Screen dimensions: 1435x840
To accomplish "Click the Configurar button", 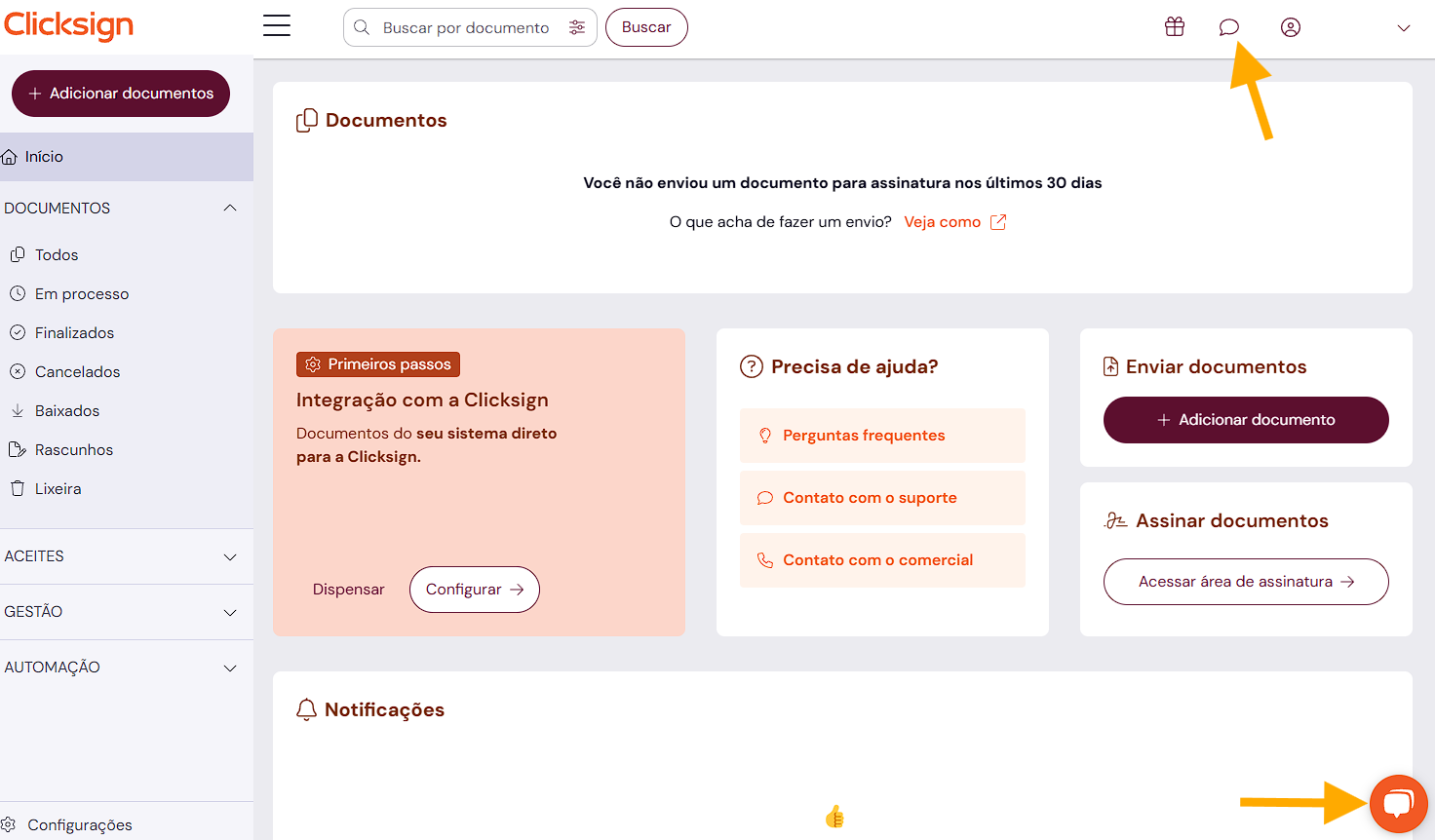I will pos(475,590).
